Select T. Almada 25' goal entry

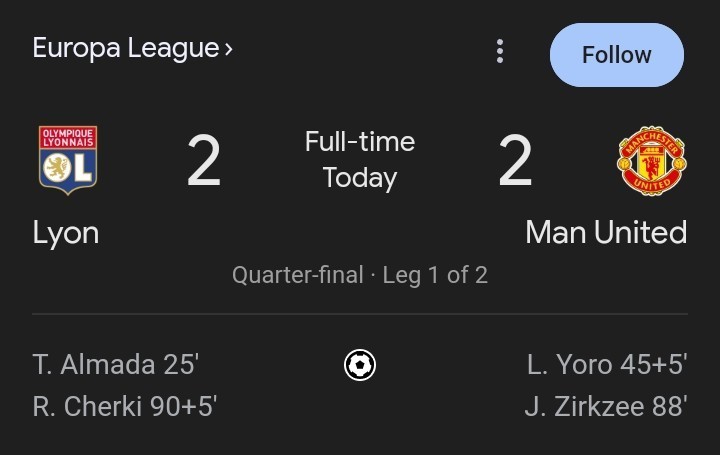(116, 365)
